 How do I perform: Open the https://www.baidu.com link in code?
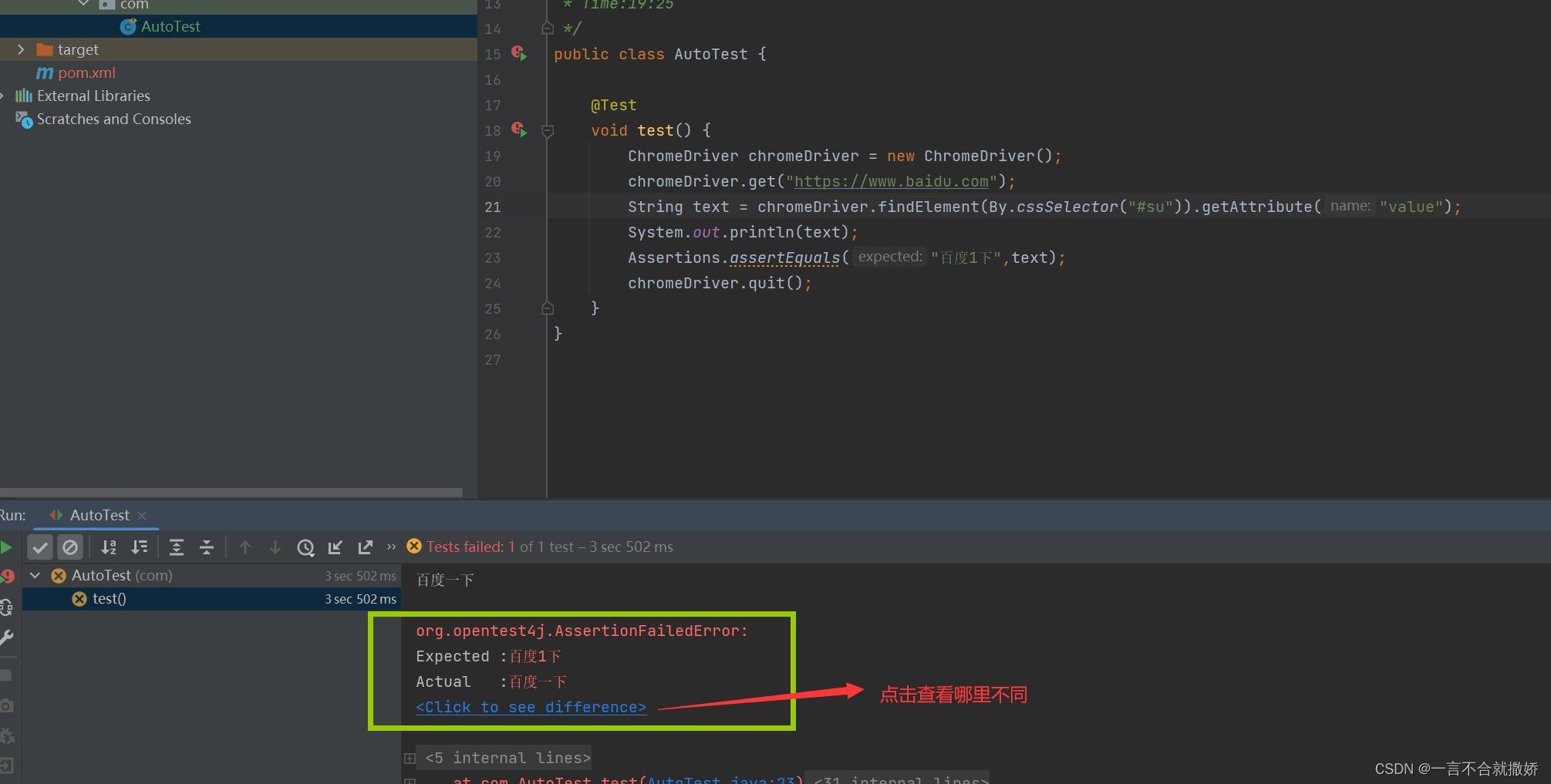(892, 181)
